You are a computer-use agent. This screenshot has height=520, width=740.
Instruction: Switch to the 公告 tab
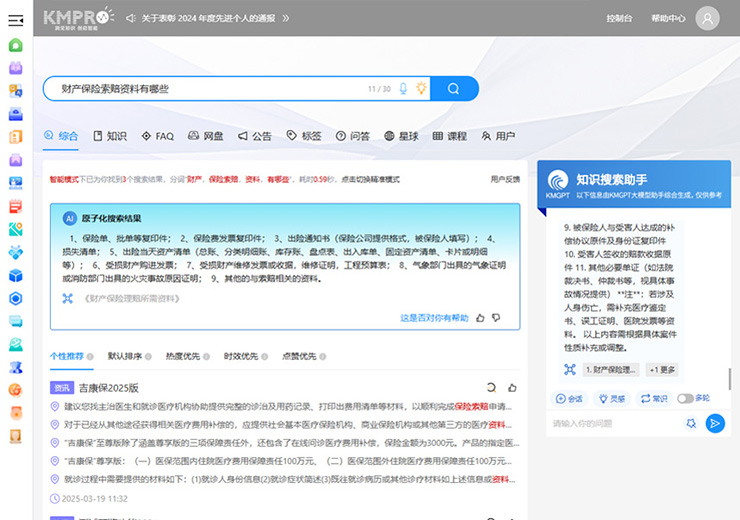point(255,136)
